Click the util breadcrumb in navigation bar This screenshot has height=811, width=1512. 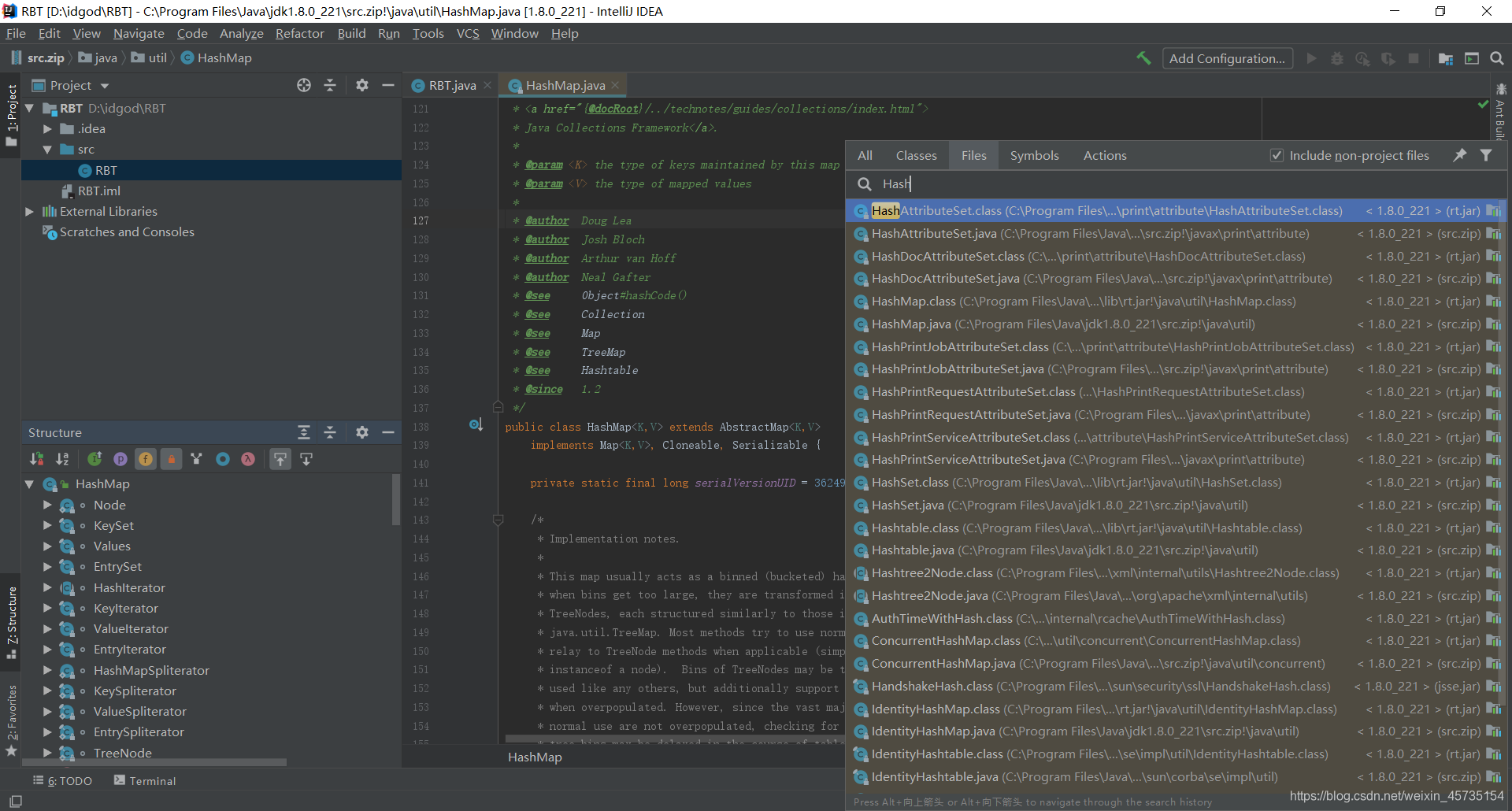point(150,57)
